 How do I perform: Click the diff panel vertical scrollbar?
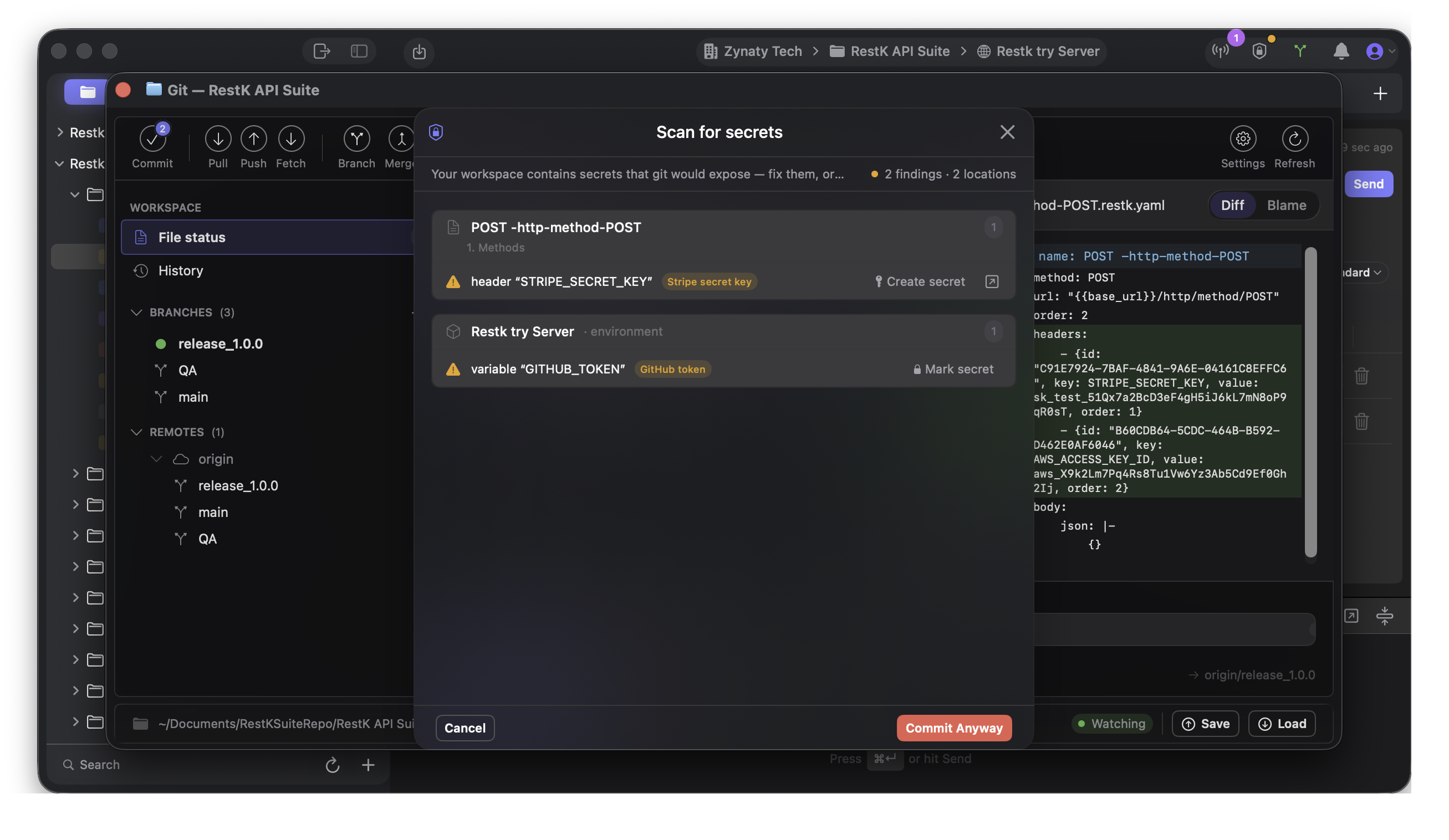click(x=1310, y=402)
